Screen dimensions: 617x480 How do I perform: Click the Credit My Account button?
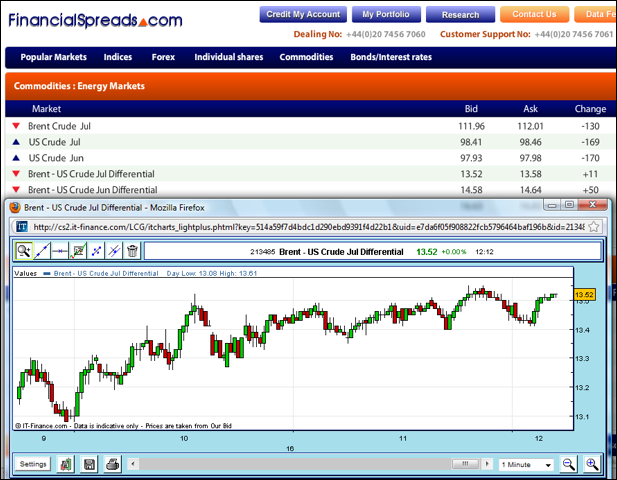tap(303, 15)
